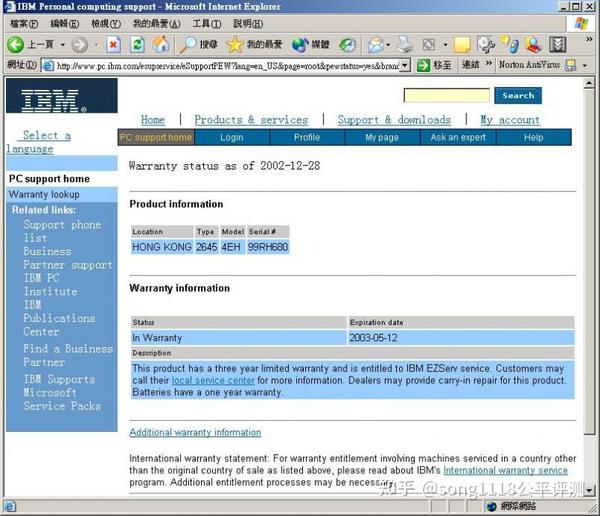Click the Mail envelope toolbar icon

pos(375,45)
